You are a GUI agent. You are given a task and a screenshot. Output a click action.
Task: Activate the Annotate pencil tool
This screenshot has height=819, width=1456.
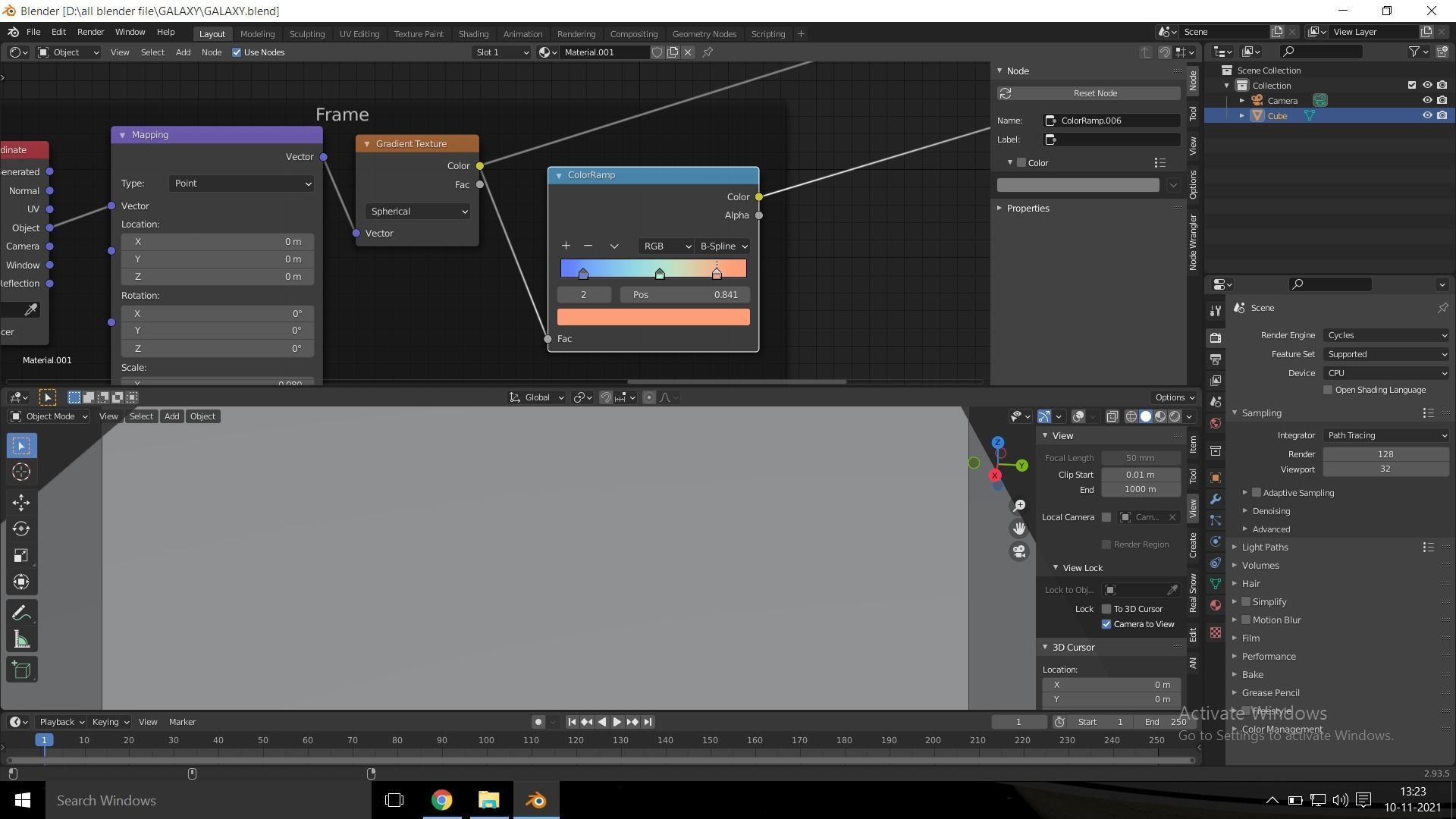pos(21,613)
